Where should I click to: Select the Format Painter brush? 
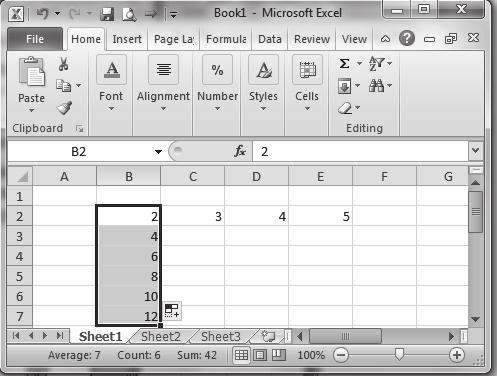click(x=64, y=108)
